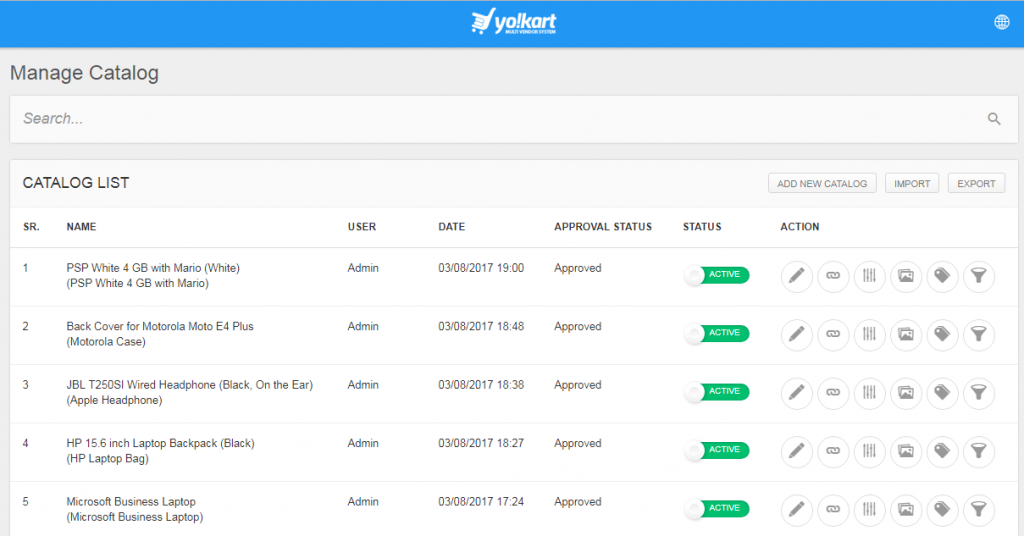This screenshot has width=1024, height=536.
Task: Focus the Search catalog input field
Action: [513, 119]
